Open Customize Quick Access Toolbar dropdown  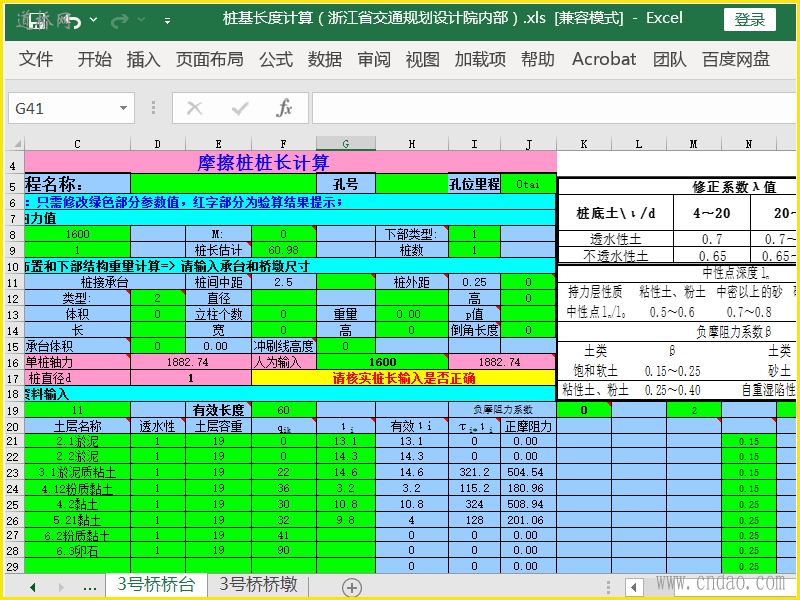[x=167, y=21]
